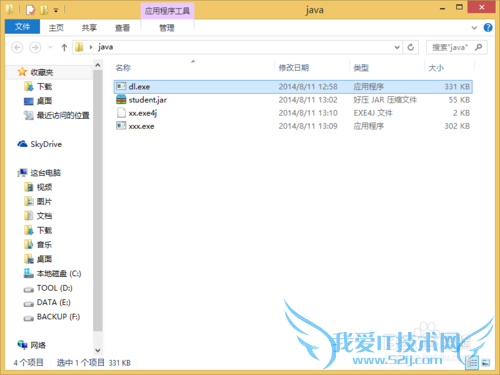This screenshot has width=500, height=375.
Task: Open the 视频 folder in sidebar
Action: coord(44,187)
